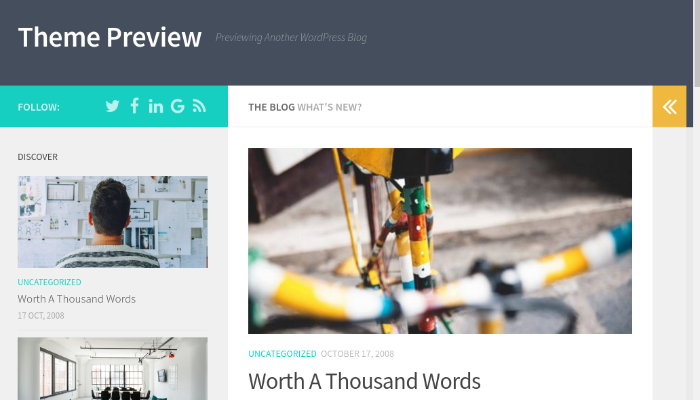Open the RSS feed icon
This screenshot has height=400, width=700.
(x=199, y=106)
